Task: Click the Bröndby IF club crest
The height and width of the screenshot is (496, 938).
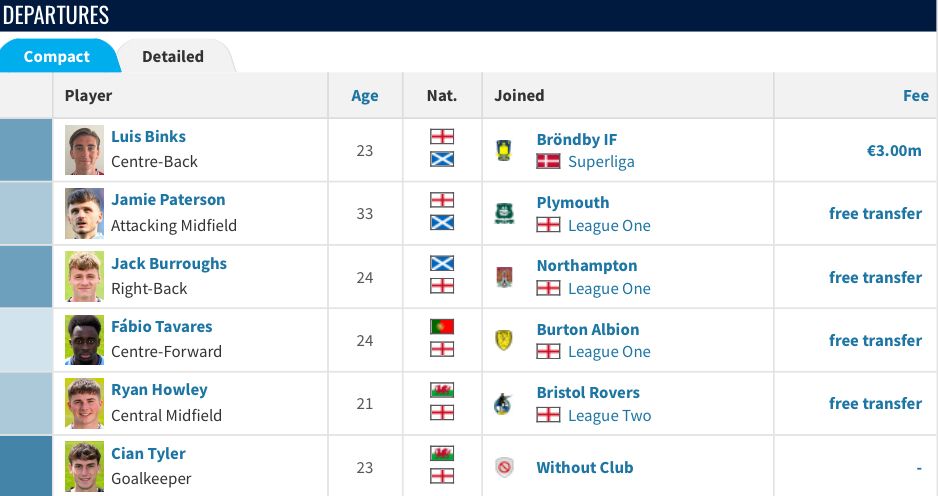Action: [504, 150]
